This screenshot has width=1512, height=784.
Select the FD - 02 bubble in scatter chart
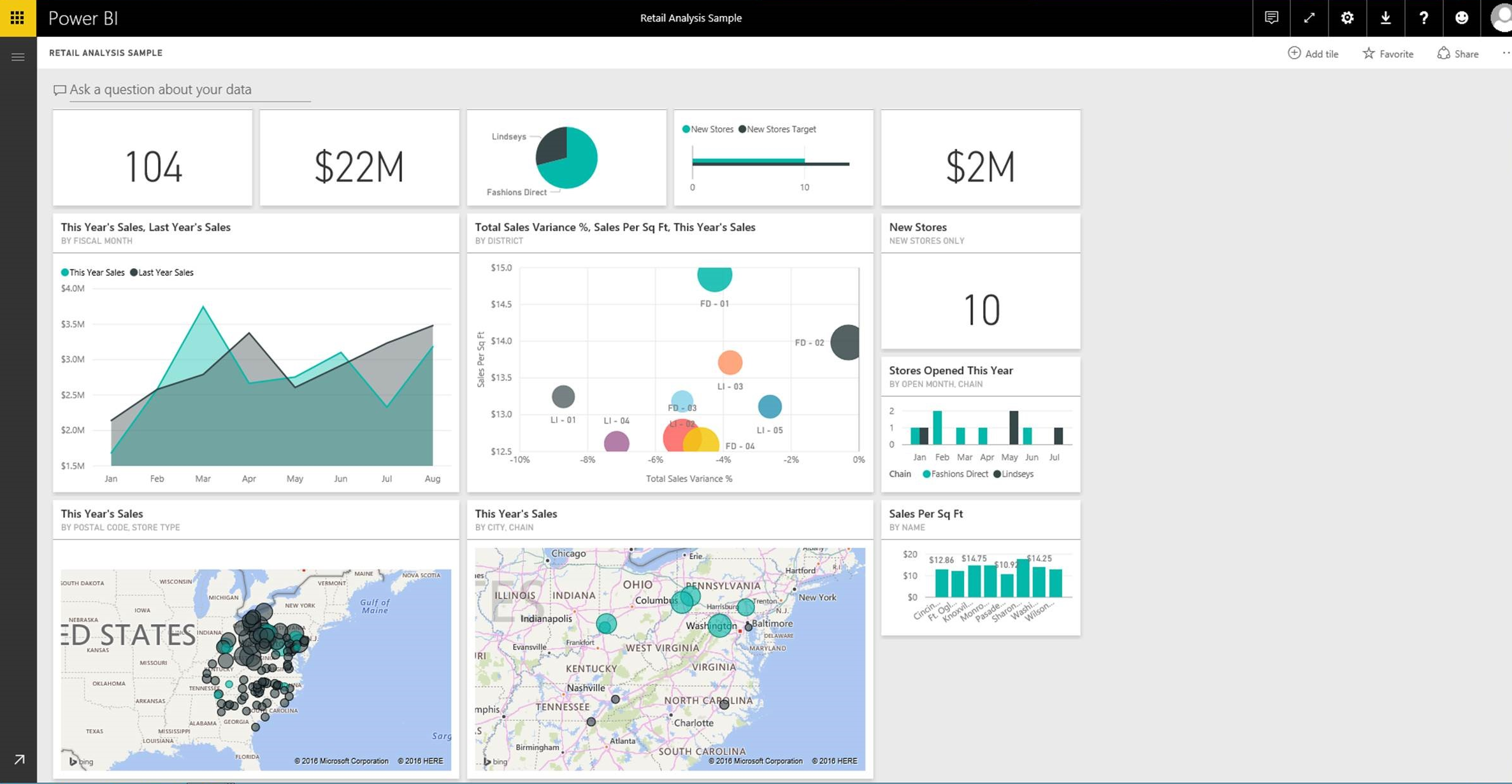tap(846, 342)
